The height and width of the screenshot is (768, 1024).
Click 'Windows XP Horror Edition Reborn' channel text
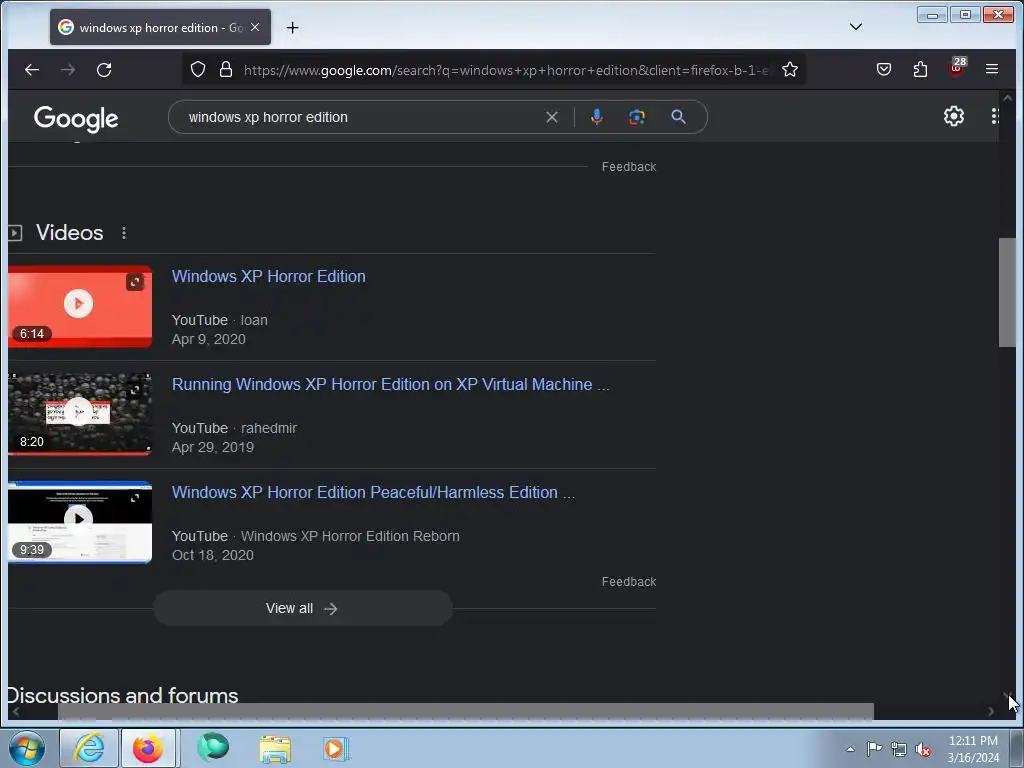(350, 536)
